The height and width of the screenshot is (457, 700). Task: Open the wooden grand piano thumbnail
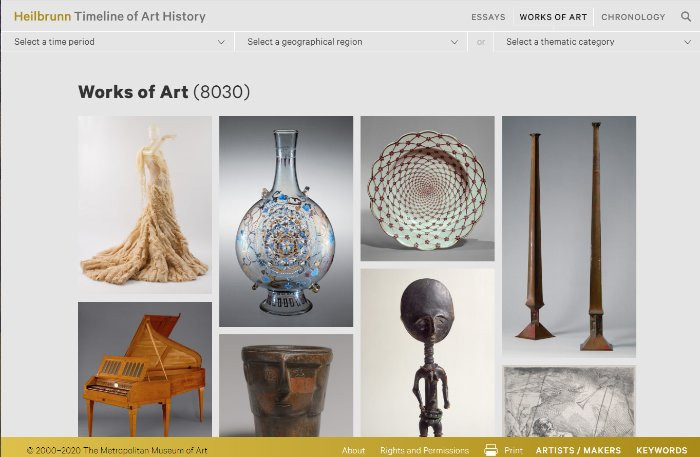tap(145, 370)
